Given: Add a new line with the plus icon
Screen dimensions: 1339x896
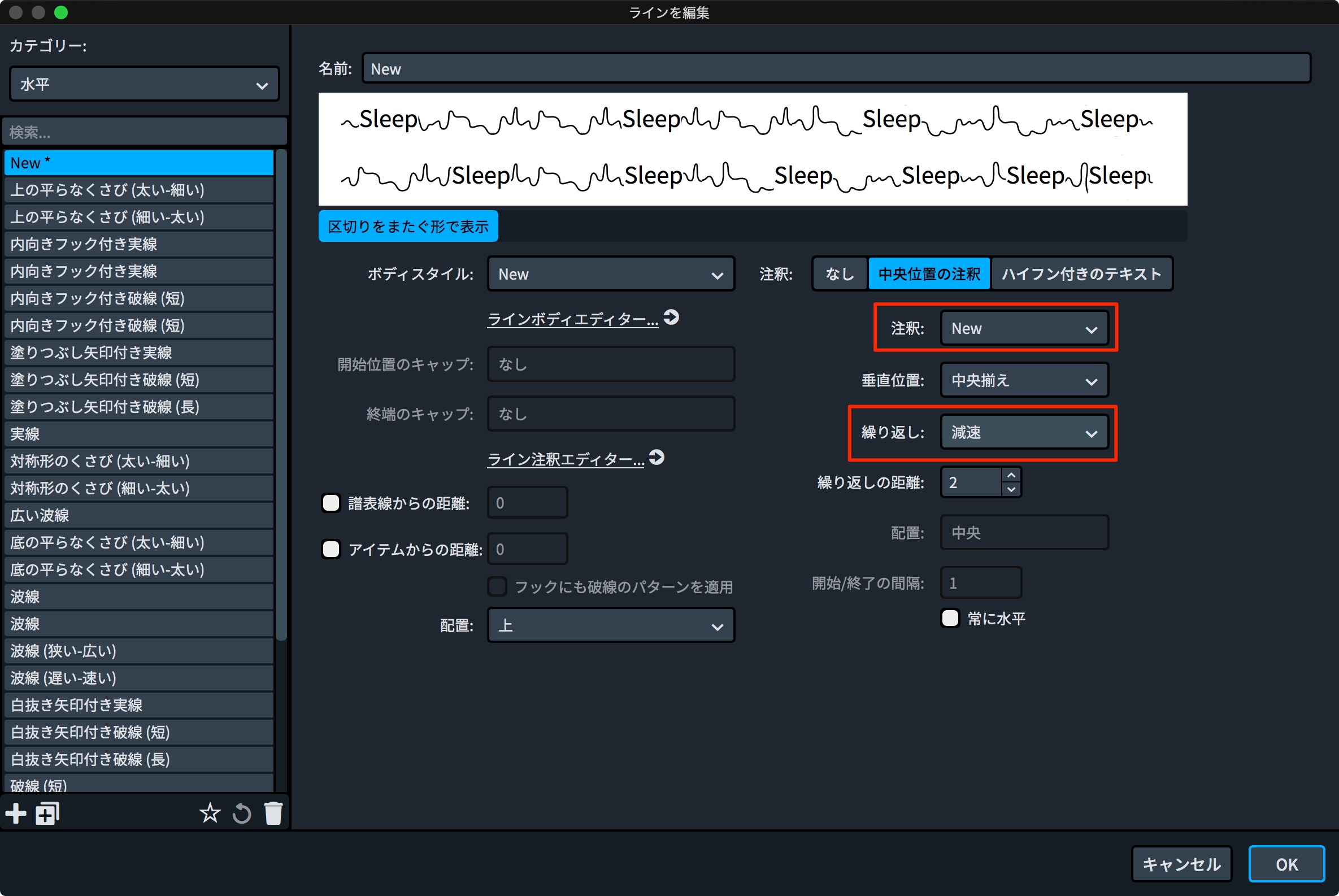Looking at the screenshot, I should (x=15, y=813).
